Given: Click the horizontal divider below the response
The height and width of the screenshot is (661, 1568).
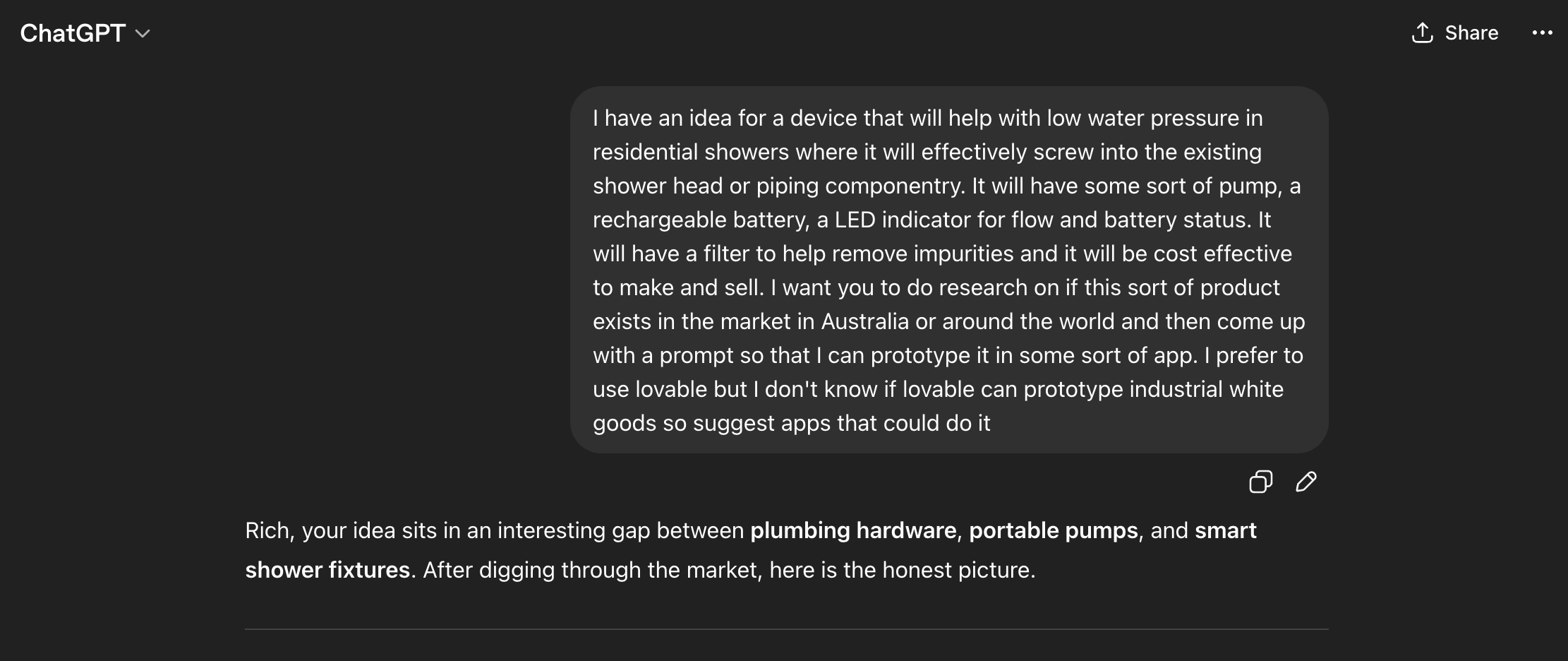Looking at the screenshot, I should [786, 629].
